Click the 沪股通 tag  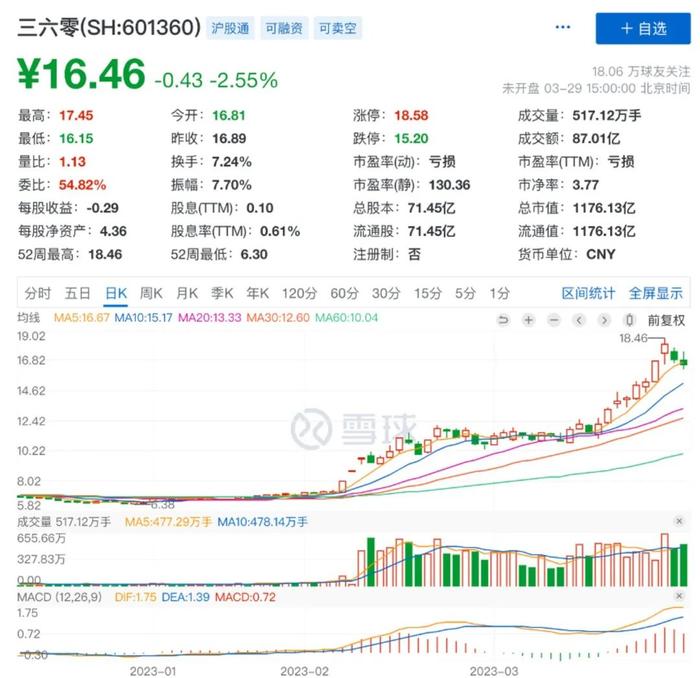(x=230, y=29)
